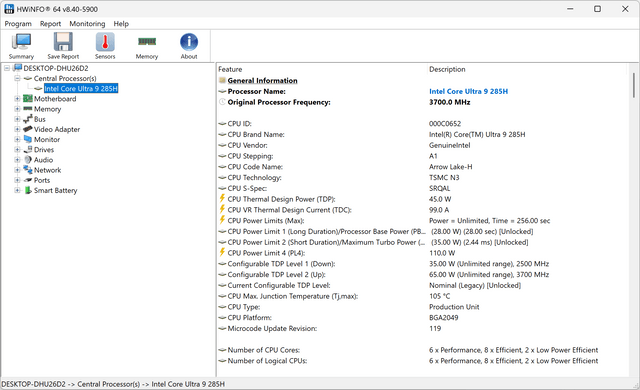This screenshot has height=390, width=640.
Task: Expand the Smart Battery node
Action: coord(17,191)
